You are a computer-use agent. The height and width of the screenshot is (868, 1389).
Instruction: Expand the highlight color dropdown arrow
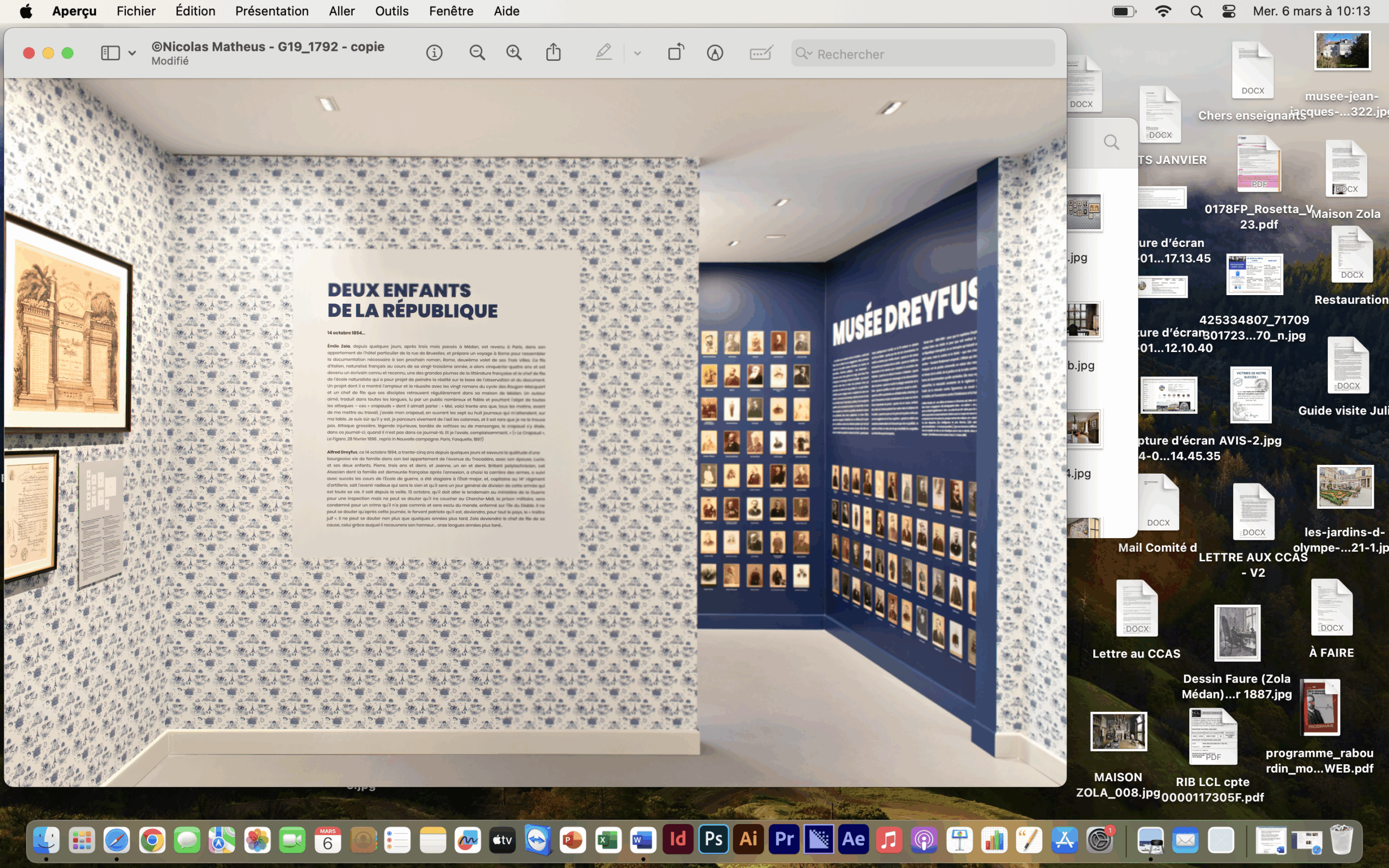pos(637,53)
